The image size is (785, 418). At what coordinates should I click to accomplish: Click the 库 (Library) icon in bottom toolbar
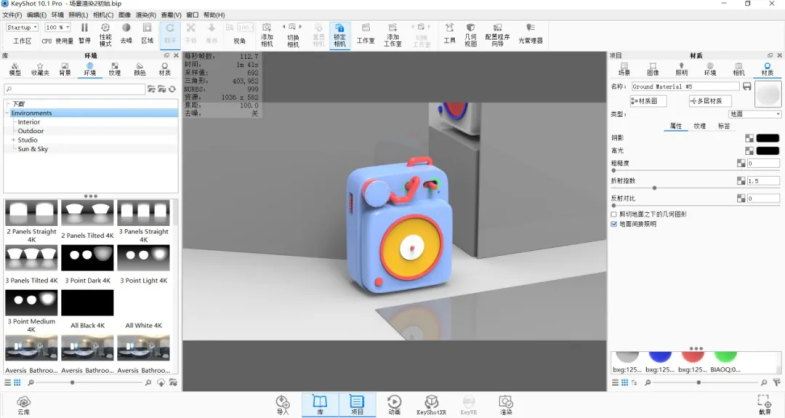(x=320, y=402)
